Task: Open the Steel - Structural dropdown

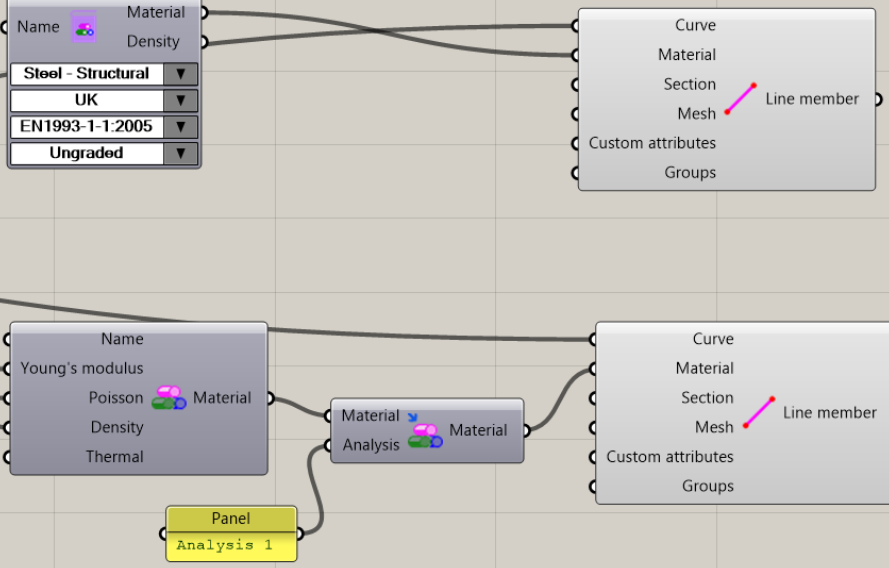Action: point(180,74)
